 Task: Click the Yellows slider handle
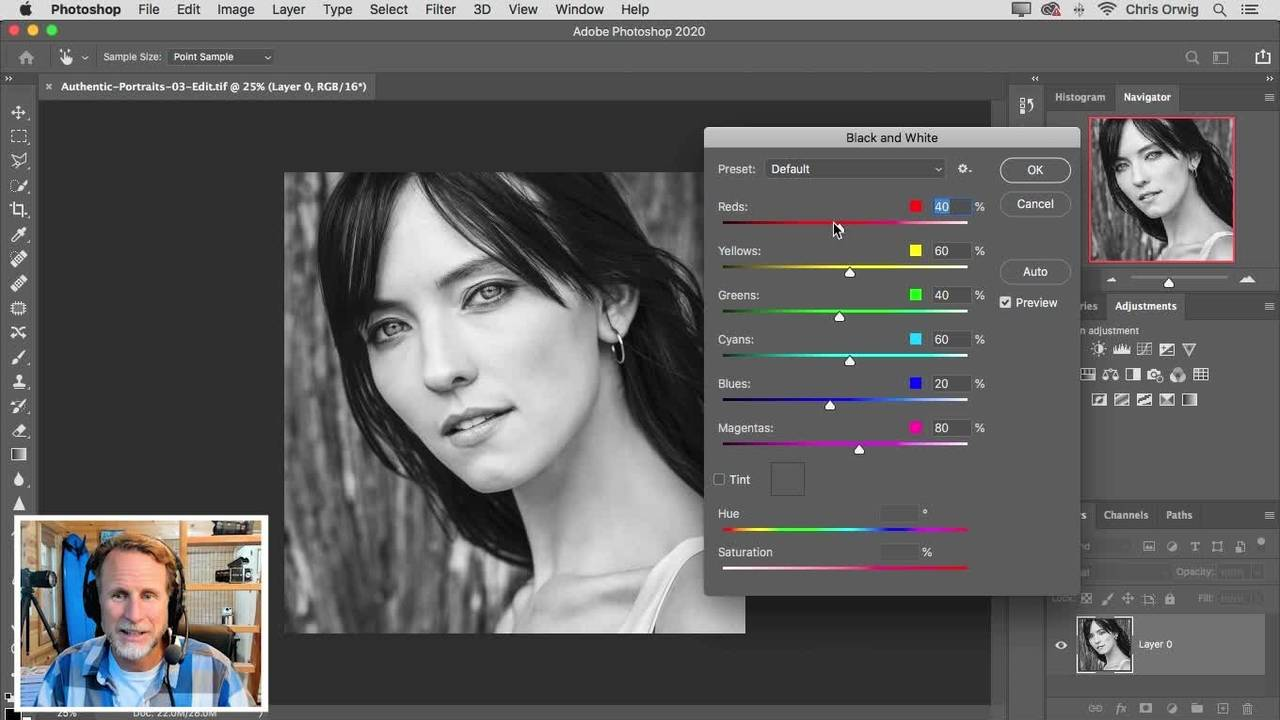[x=850, y=272]
